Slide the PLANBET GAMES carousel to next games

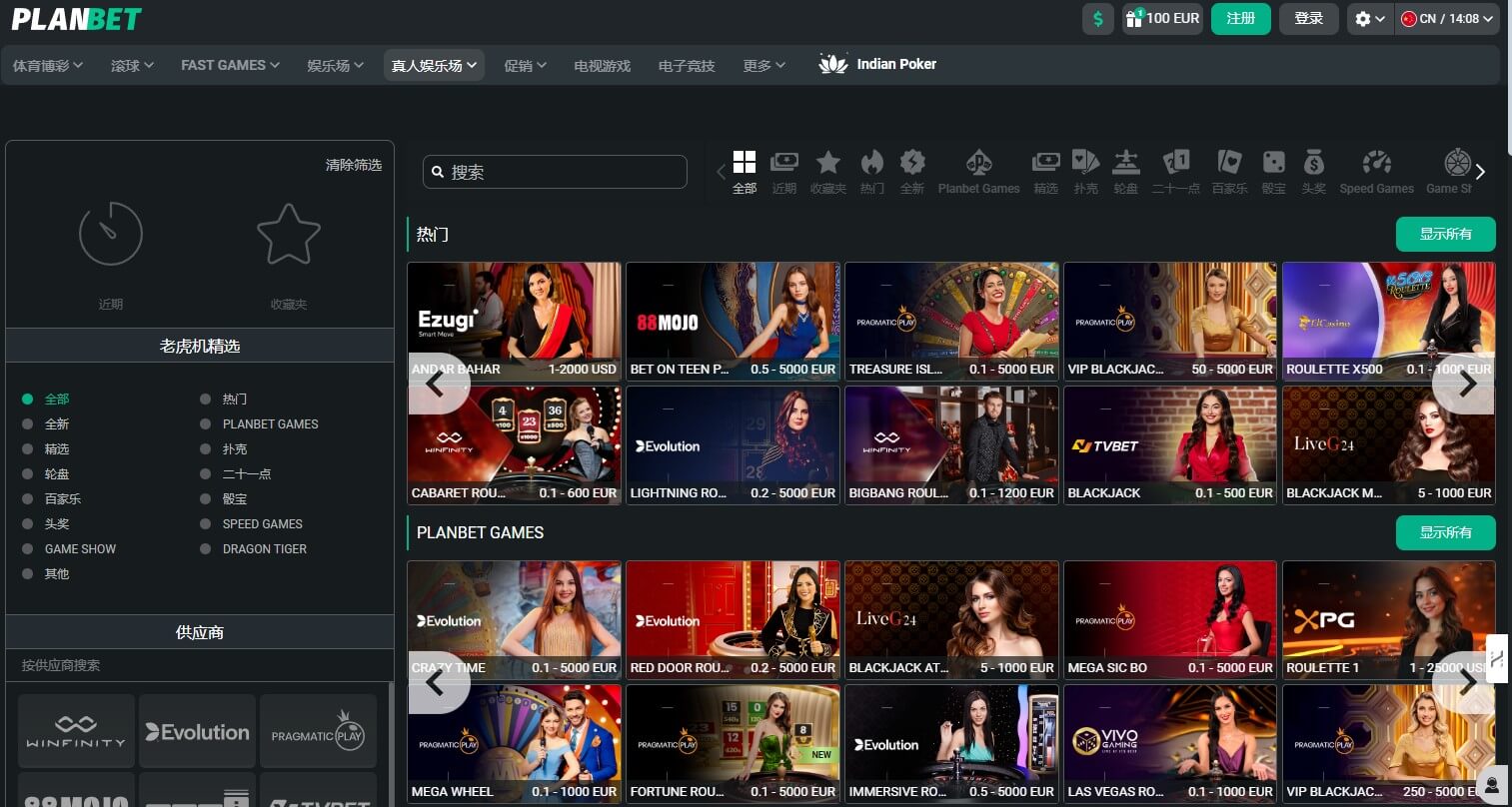point(1465,682)
